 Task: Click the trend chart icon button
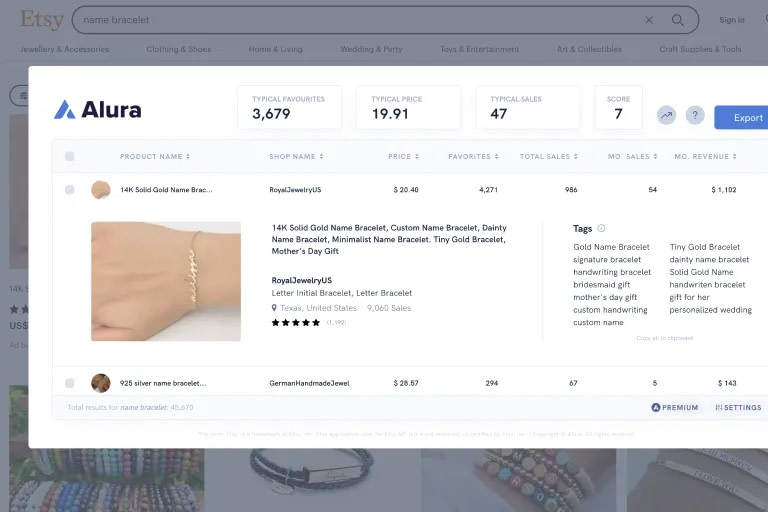click(x=666, y=116)
